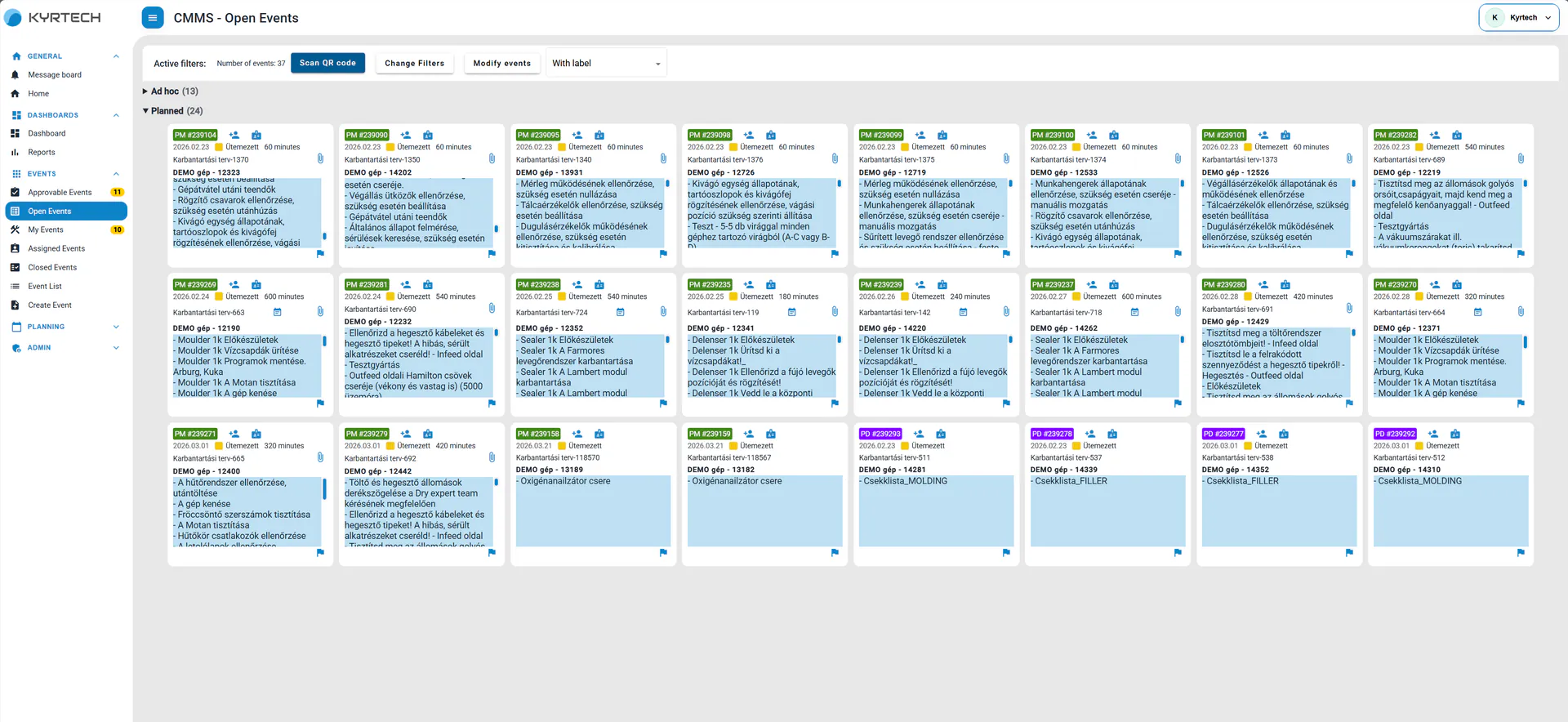
Task: Click the badge icon on card PM #239238
Action: (599, 285)
